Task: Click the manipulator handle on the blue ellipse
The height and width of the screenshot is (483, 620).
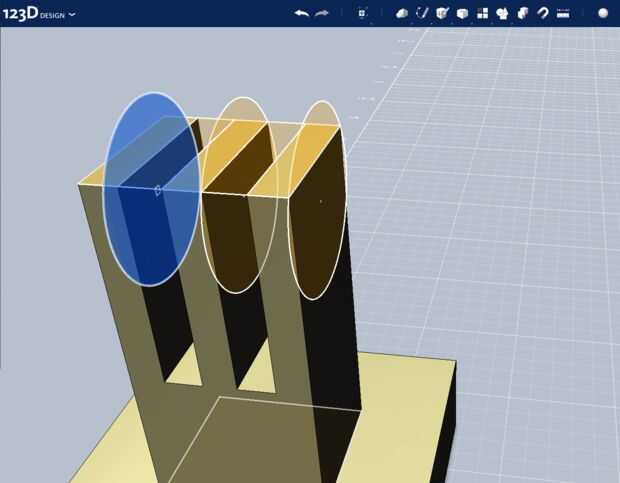Action: (157, 191)
